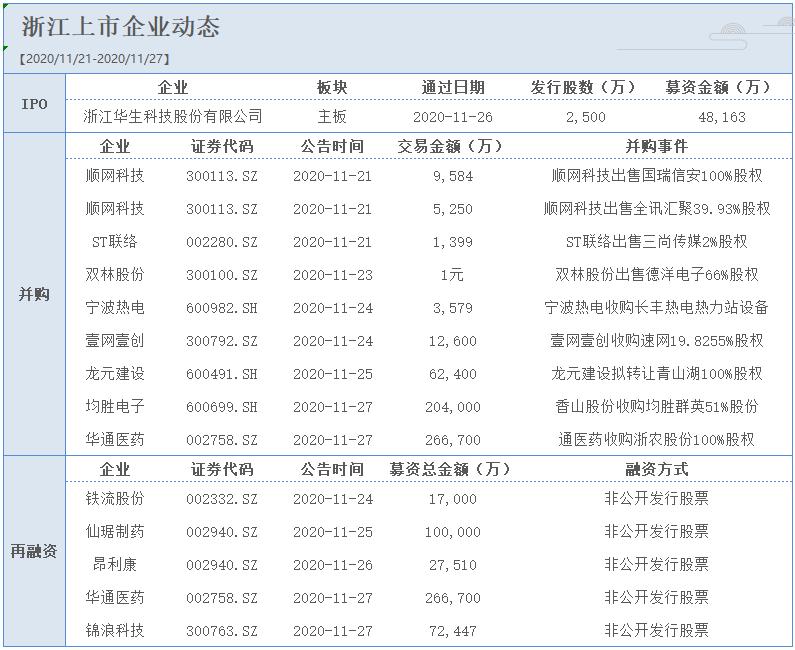The height and width of the screenshot is (650, 795).
Task: Select the raised amount 27,510
Action: [453, 565]
